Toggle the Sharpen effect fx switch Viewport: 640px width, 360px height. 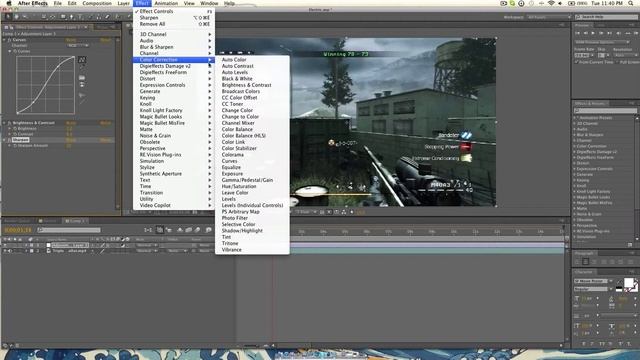[x=9, y=140]
